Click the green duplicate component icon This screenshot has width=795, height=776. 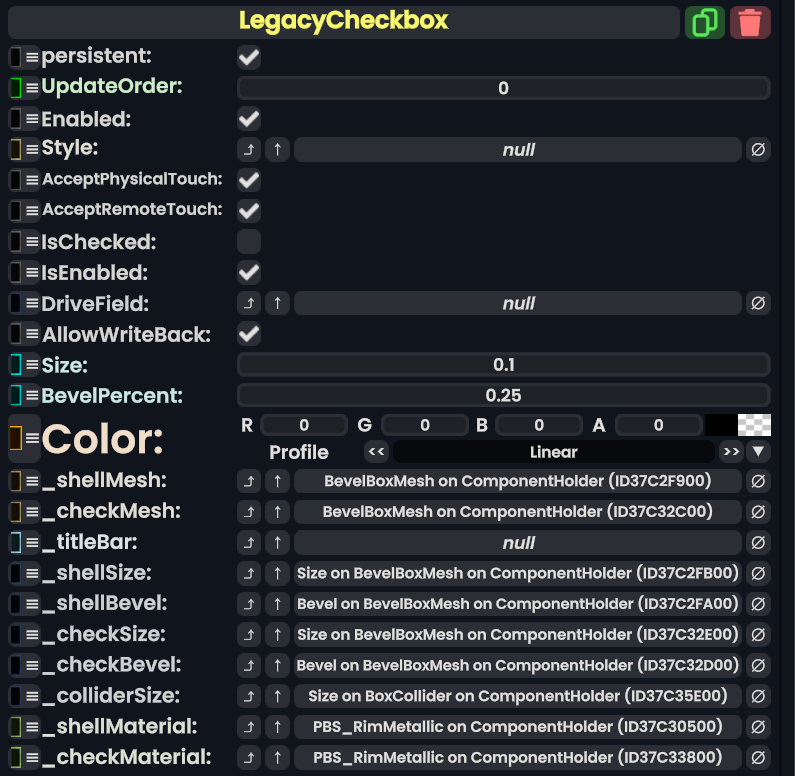[x=705, y=22]
